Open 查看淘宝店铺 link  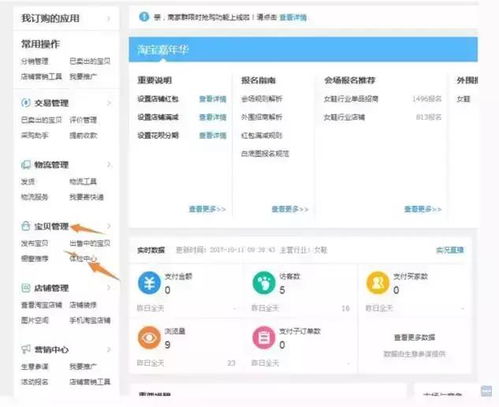[x=41, y=305]
